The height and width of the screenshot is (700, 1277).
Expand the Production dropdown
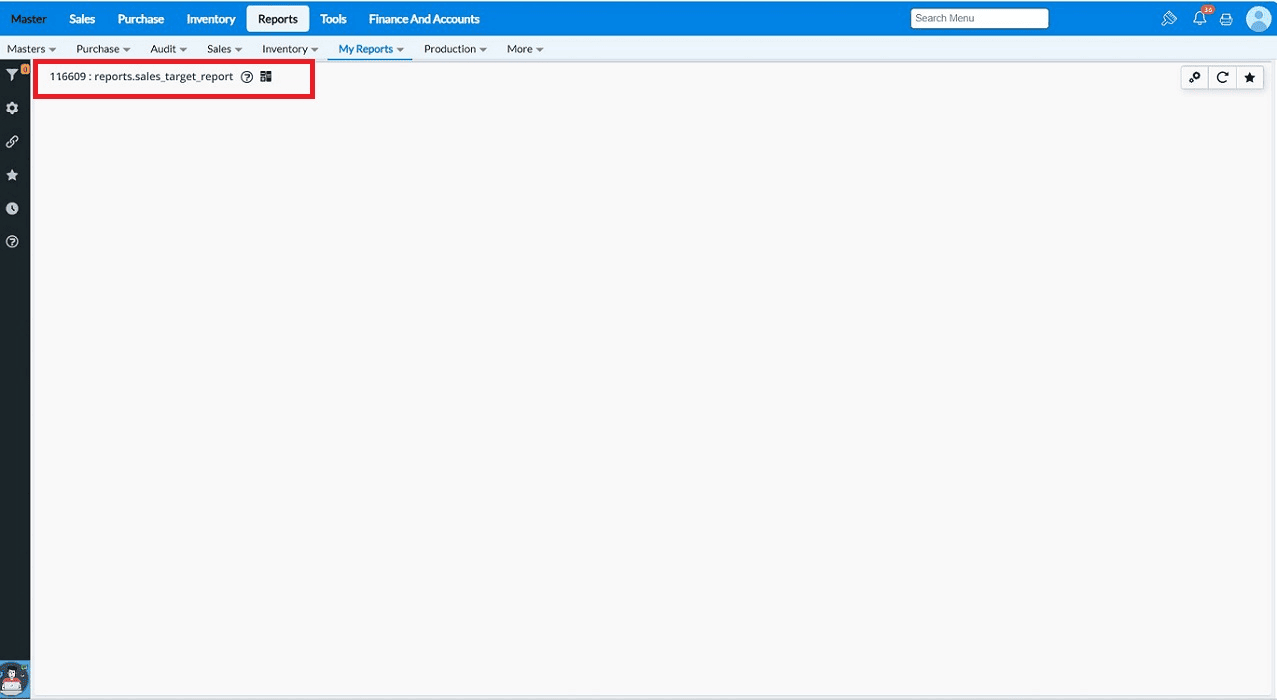pyautogui.click(x=455, y=49)
